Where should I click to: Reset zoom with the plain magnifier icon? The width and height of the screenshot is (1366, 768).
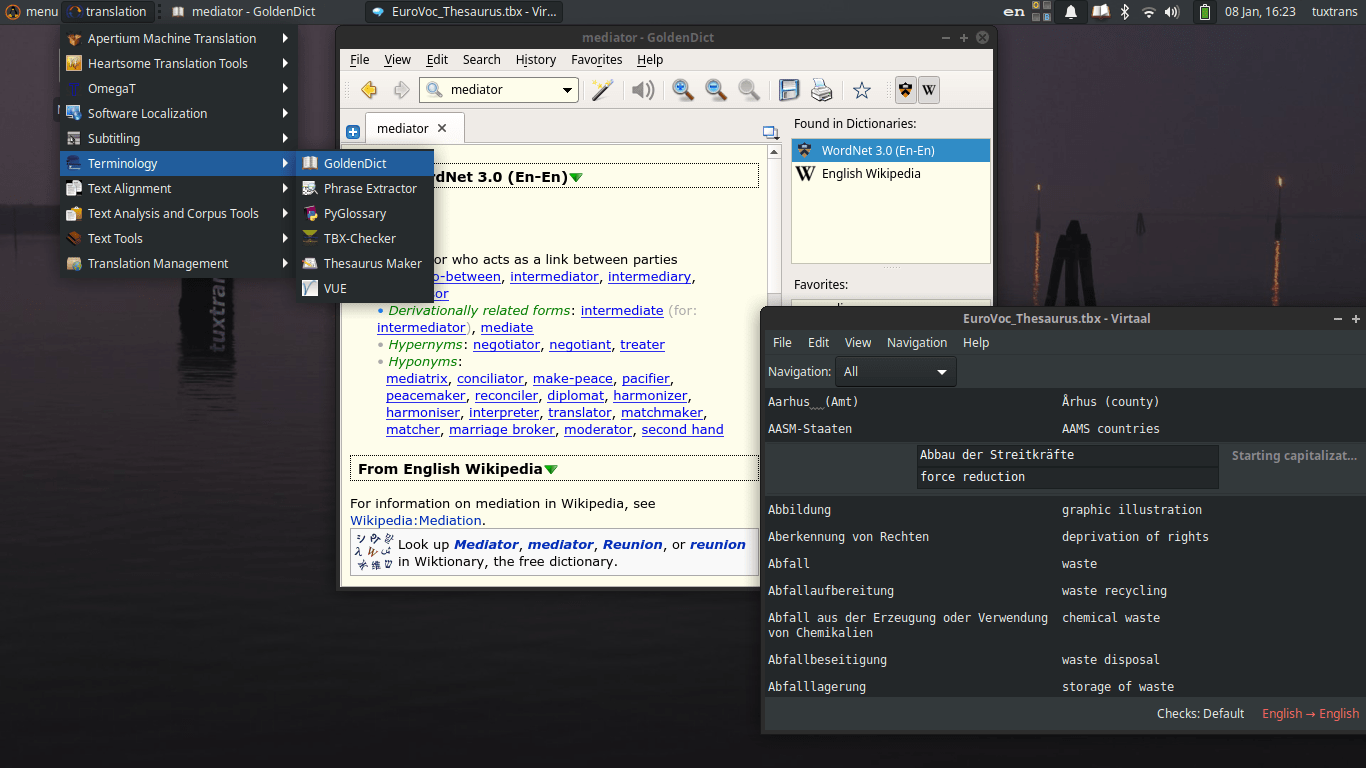pos(749,90)
